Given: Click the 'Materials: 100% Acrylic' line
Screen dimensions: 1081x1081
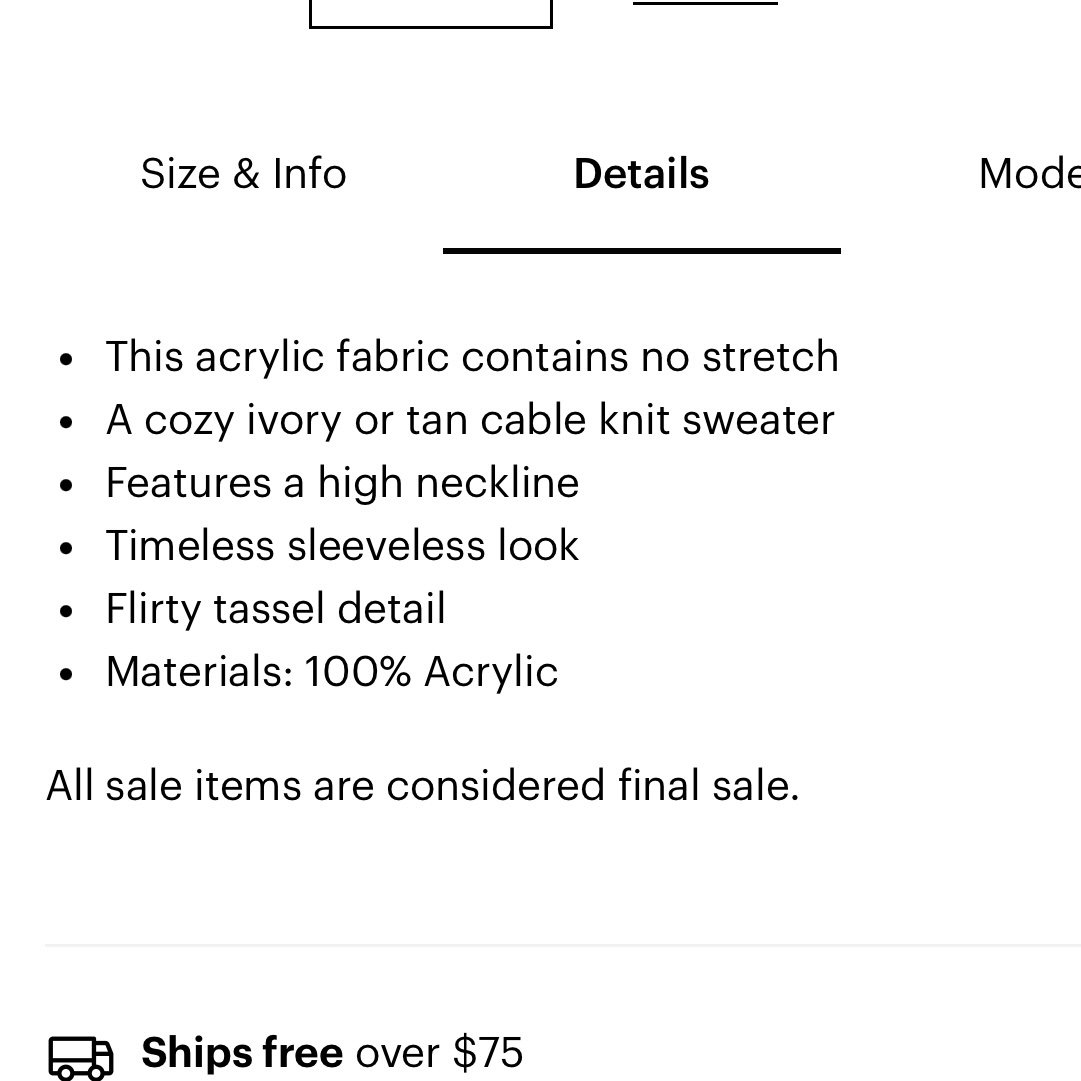Looking at the screenshot, I should [x=332, y=671].
